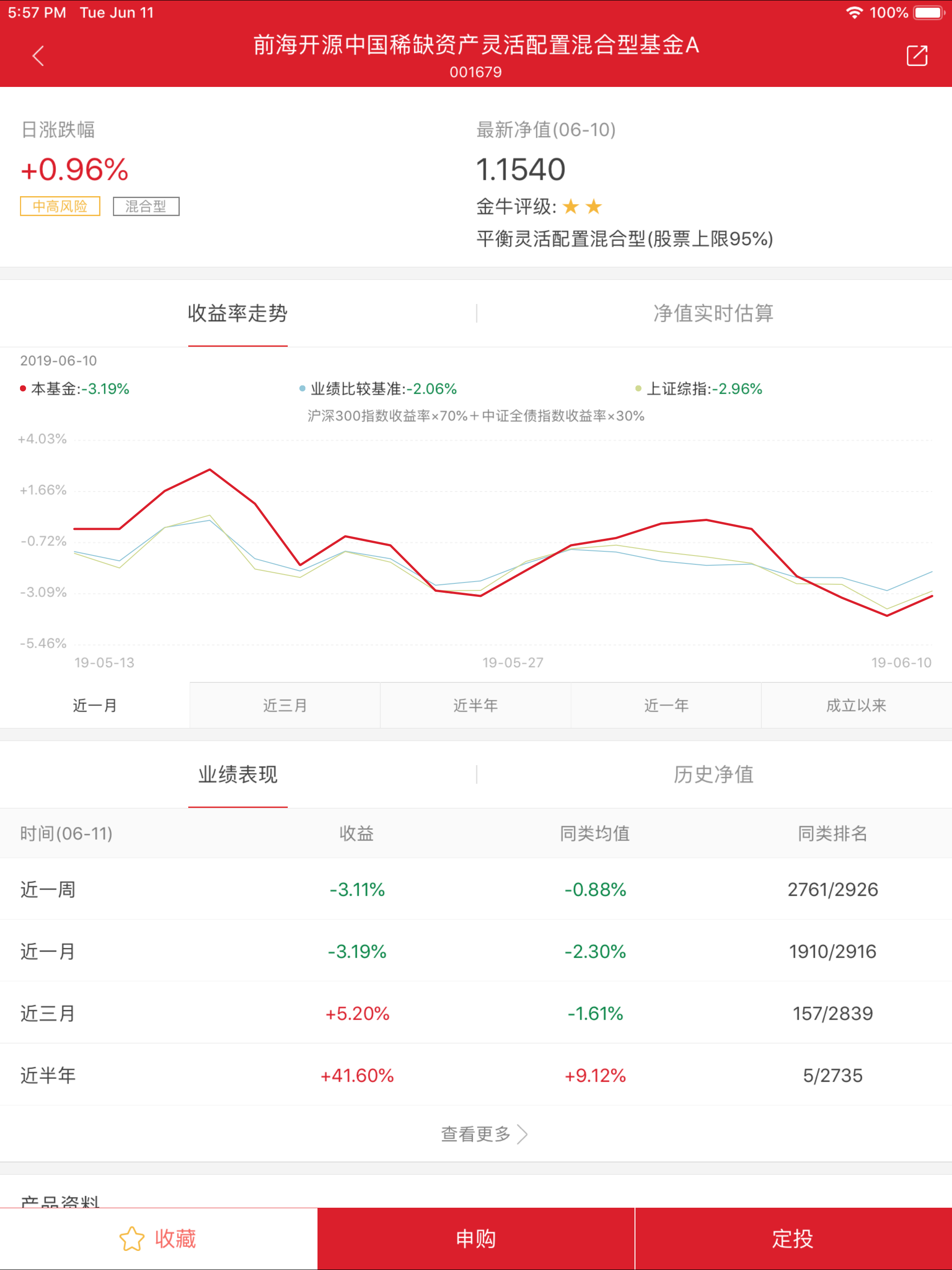Tap category average +9.12%

coord(595,1075)
